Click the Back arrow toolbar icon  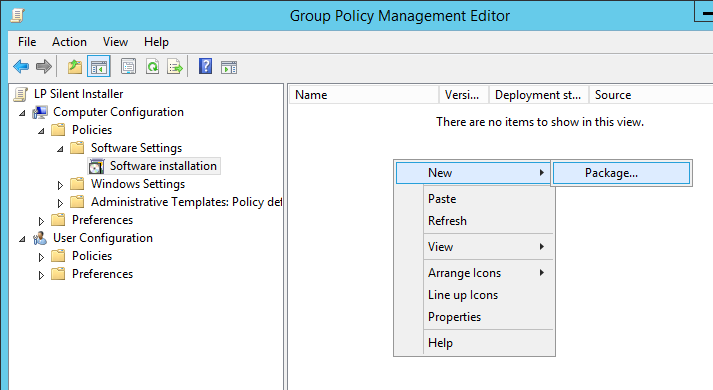click(21, 67)
